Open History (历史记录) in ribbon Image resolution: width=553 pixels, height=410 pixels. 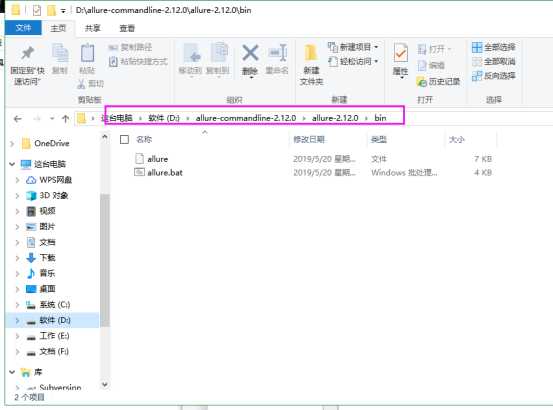438,82
